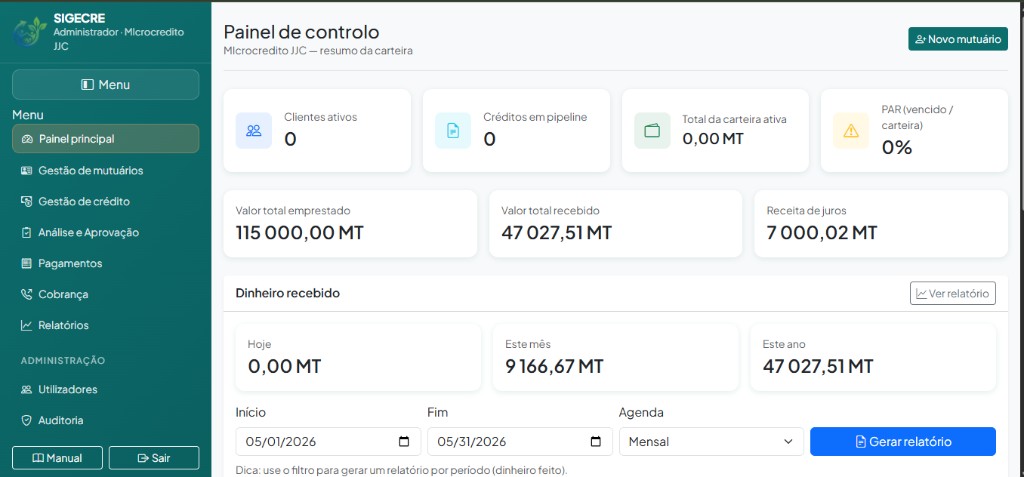Click the Valor total emprestado card
Viewport: 1024px width, 477px height.
(x=350, y=223)
